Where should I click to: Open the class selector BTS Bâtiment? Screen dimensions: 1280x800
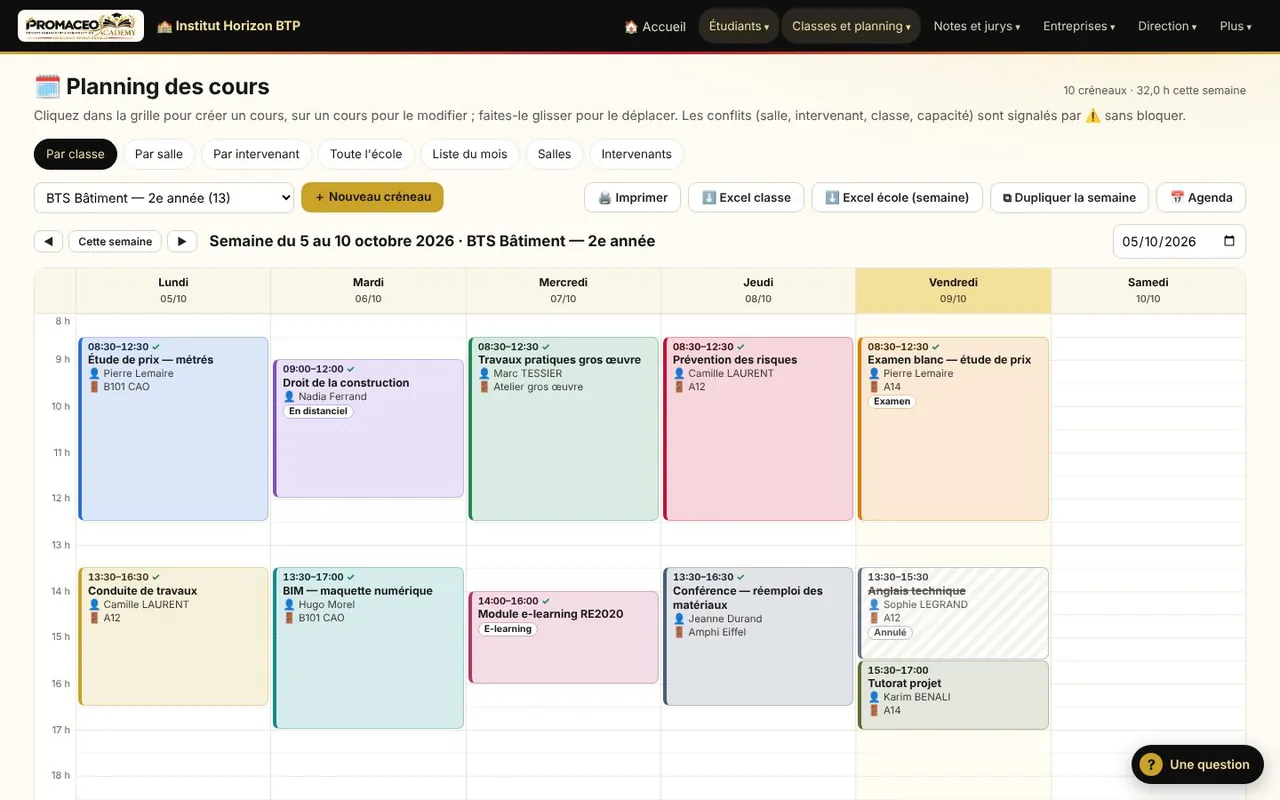[164, 197]
